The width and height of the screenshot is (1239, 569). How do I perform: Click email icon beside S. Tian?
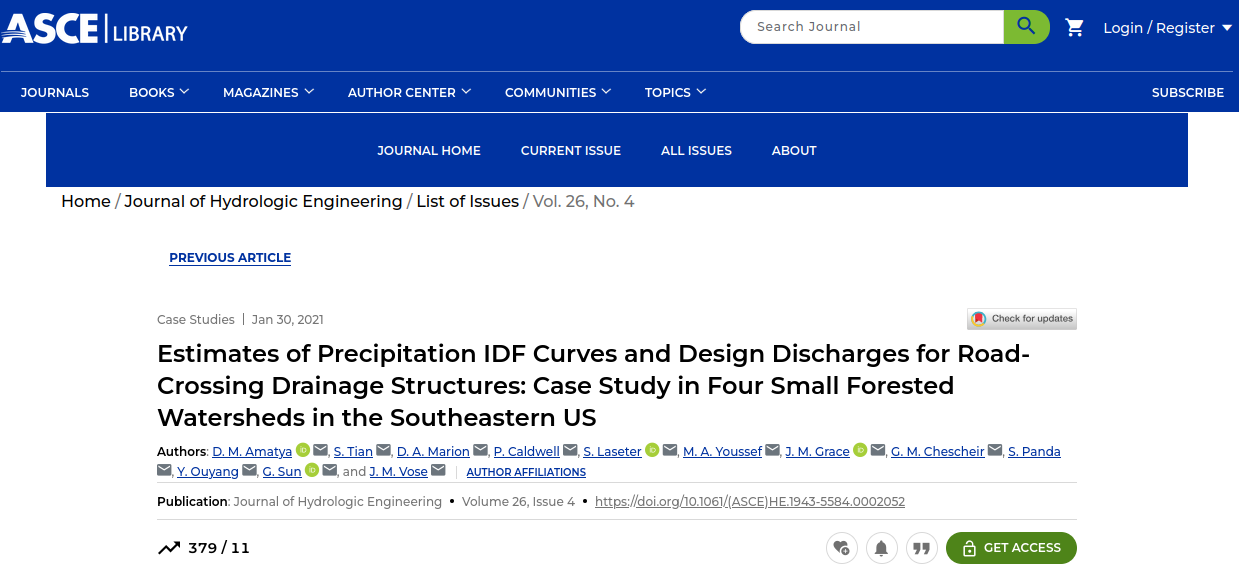point(384,451)
